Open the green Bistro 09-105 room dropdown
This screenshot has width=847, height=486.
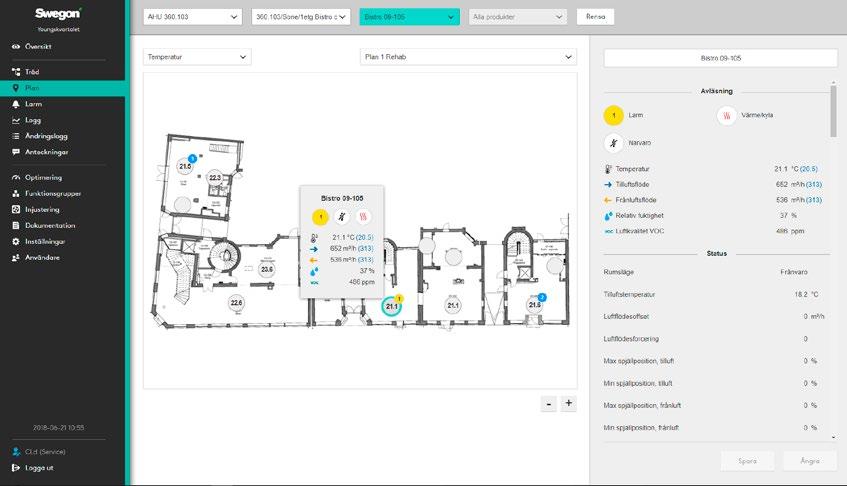pos(409,17)
